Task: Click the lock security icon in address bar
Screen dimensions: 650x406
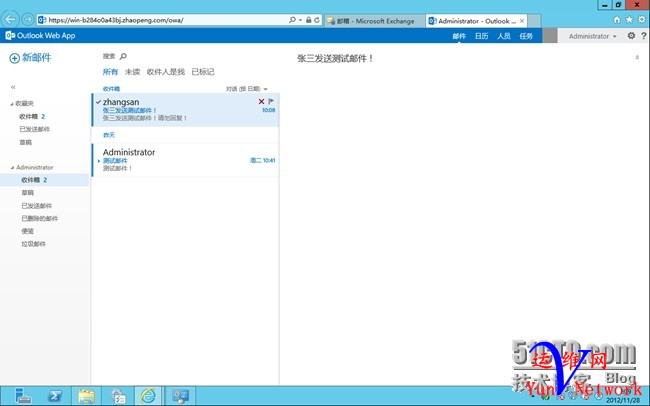Action: pyautogui.click(x=308, y=20)
